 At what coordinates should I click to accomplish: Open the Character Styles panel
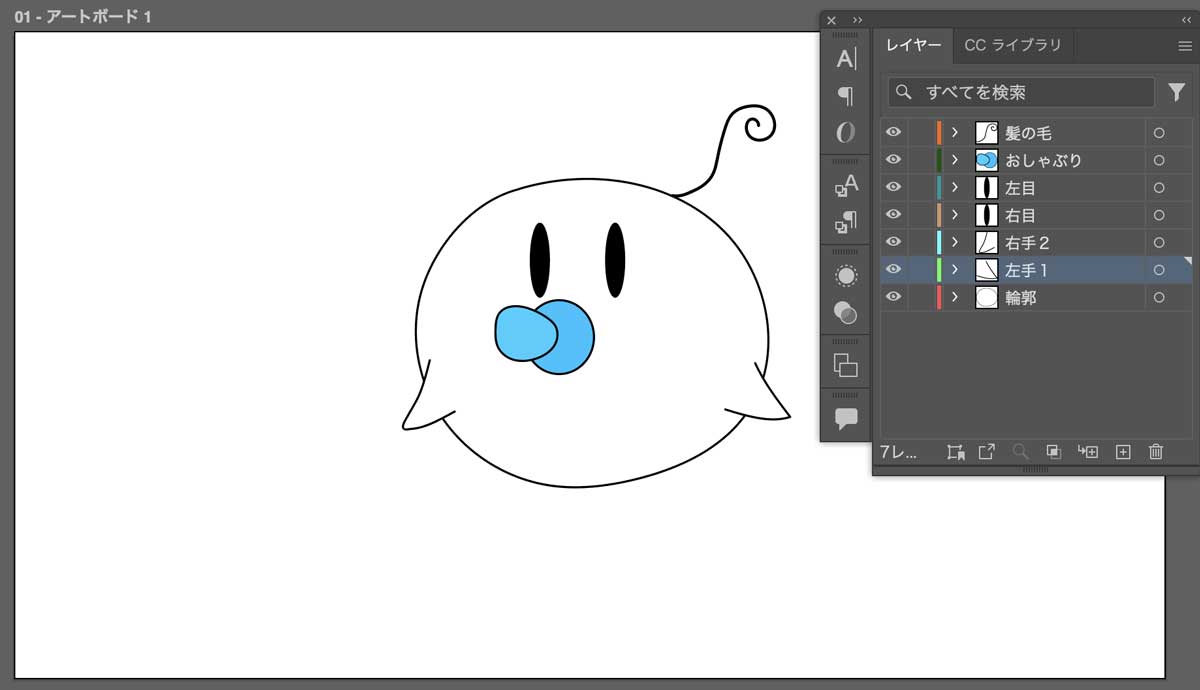846,186
